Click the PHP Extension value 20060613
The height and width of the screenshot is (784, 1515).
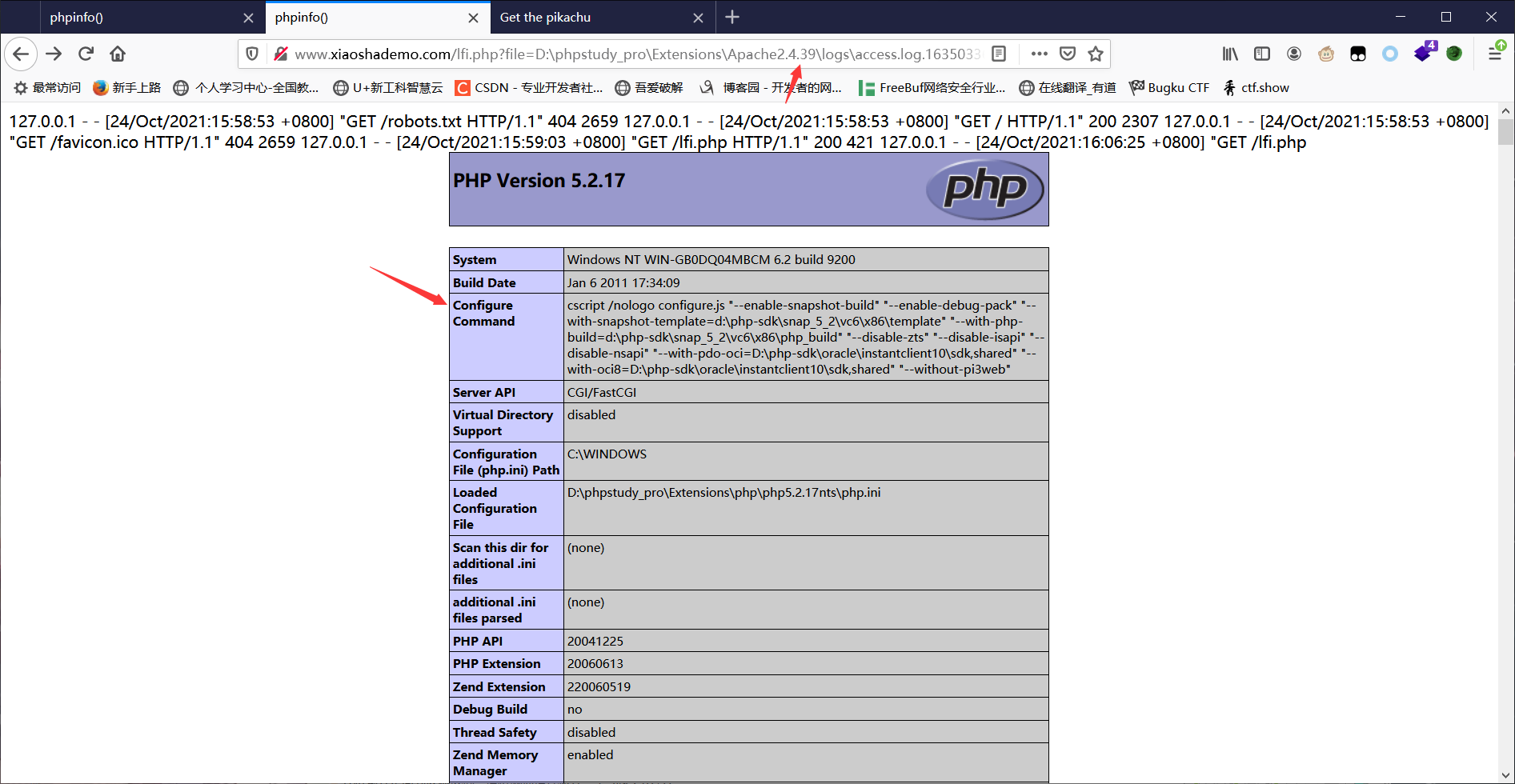pyautogui.click(x=595, y=663)
